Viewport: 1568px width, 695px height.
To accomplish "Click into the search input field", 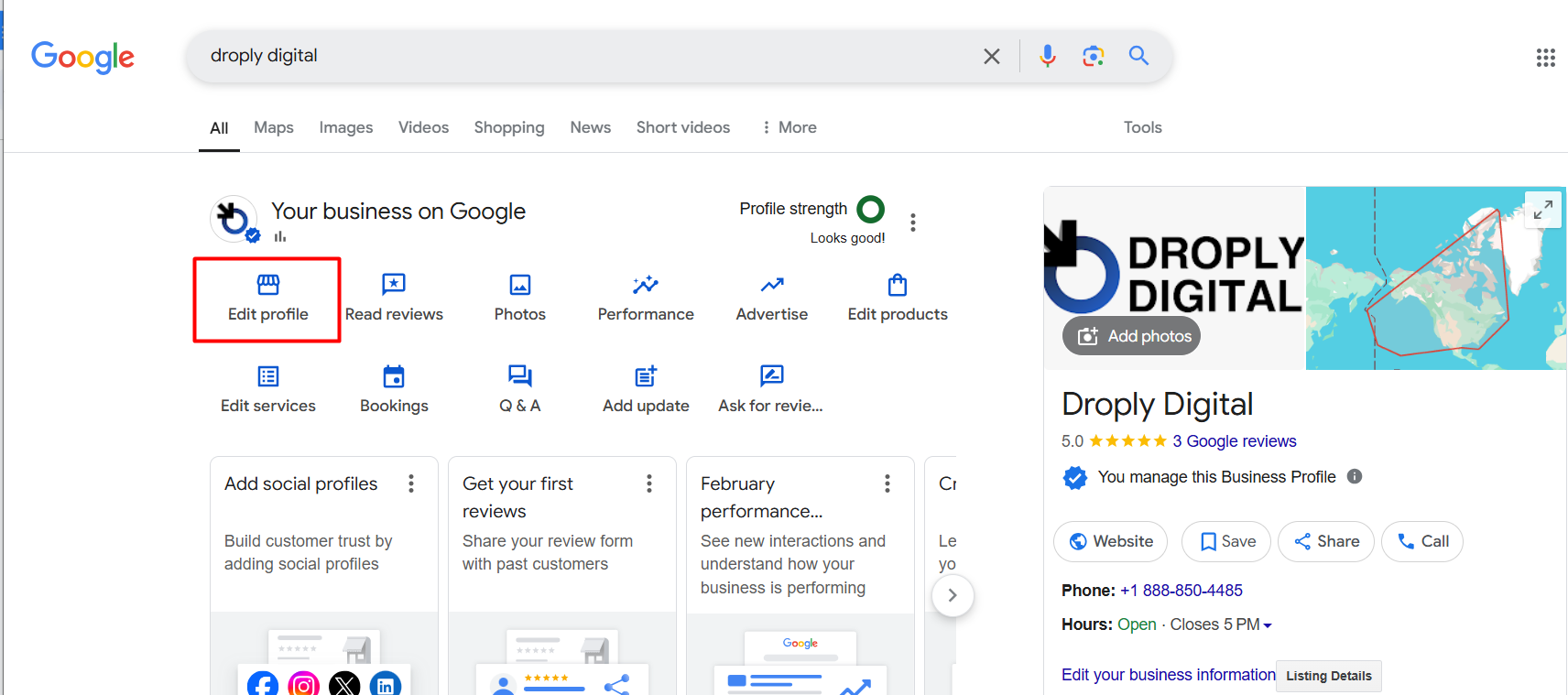I will click(586, 56).
